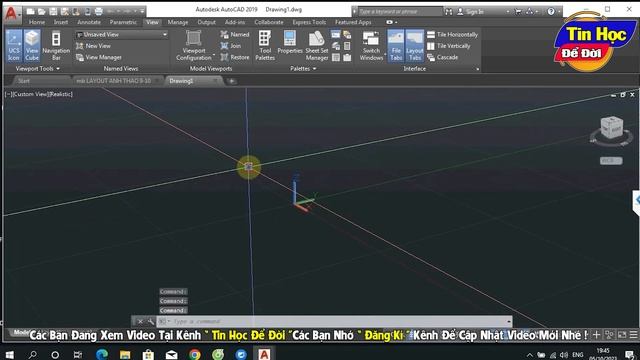Toggle File Tabs display
The width and height of the screenshot is (640, 360).
coord(396,46)
